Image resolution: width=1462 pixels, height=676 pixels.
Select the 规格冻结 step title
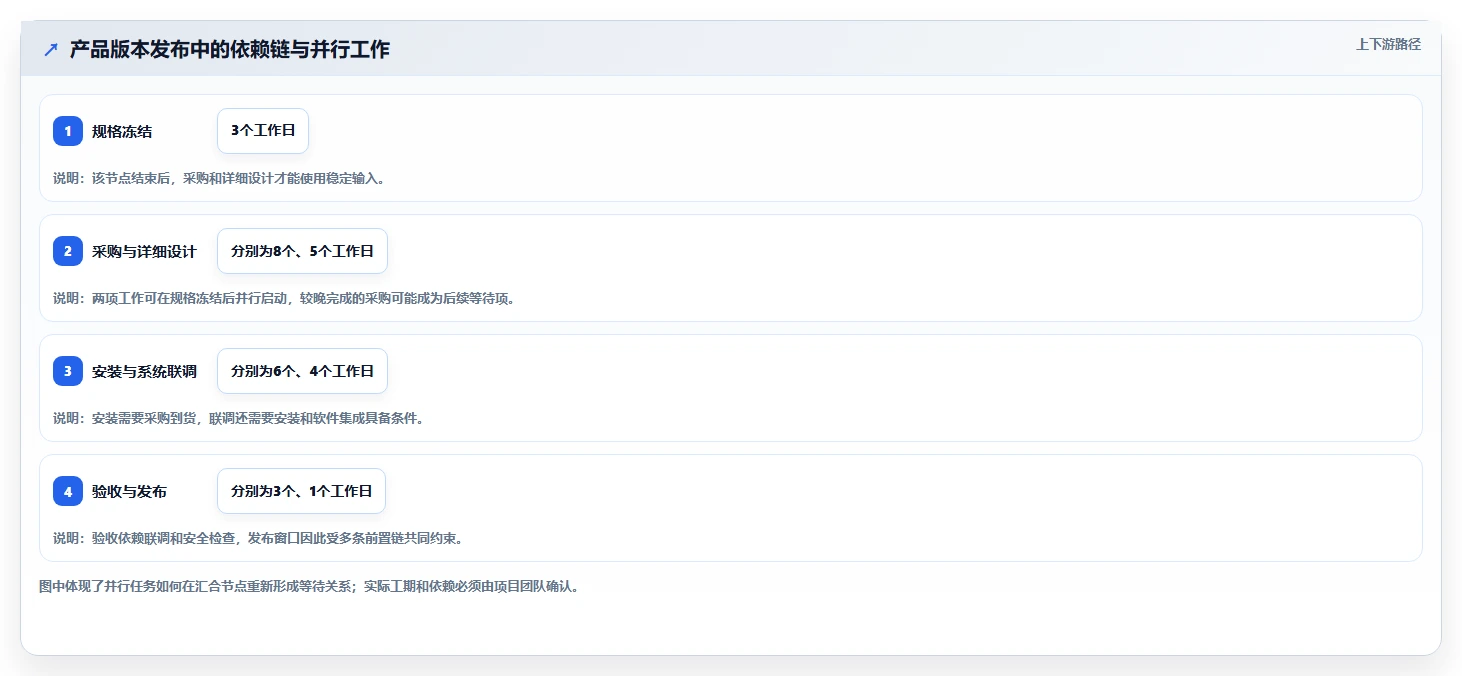(122, 131)
